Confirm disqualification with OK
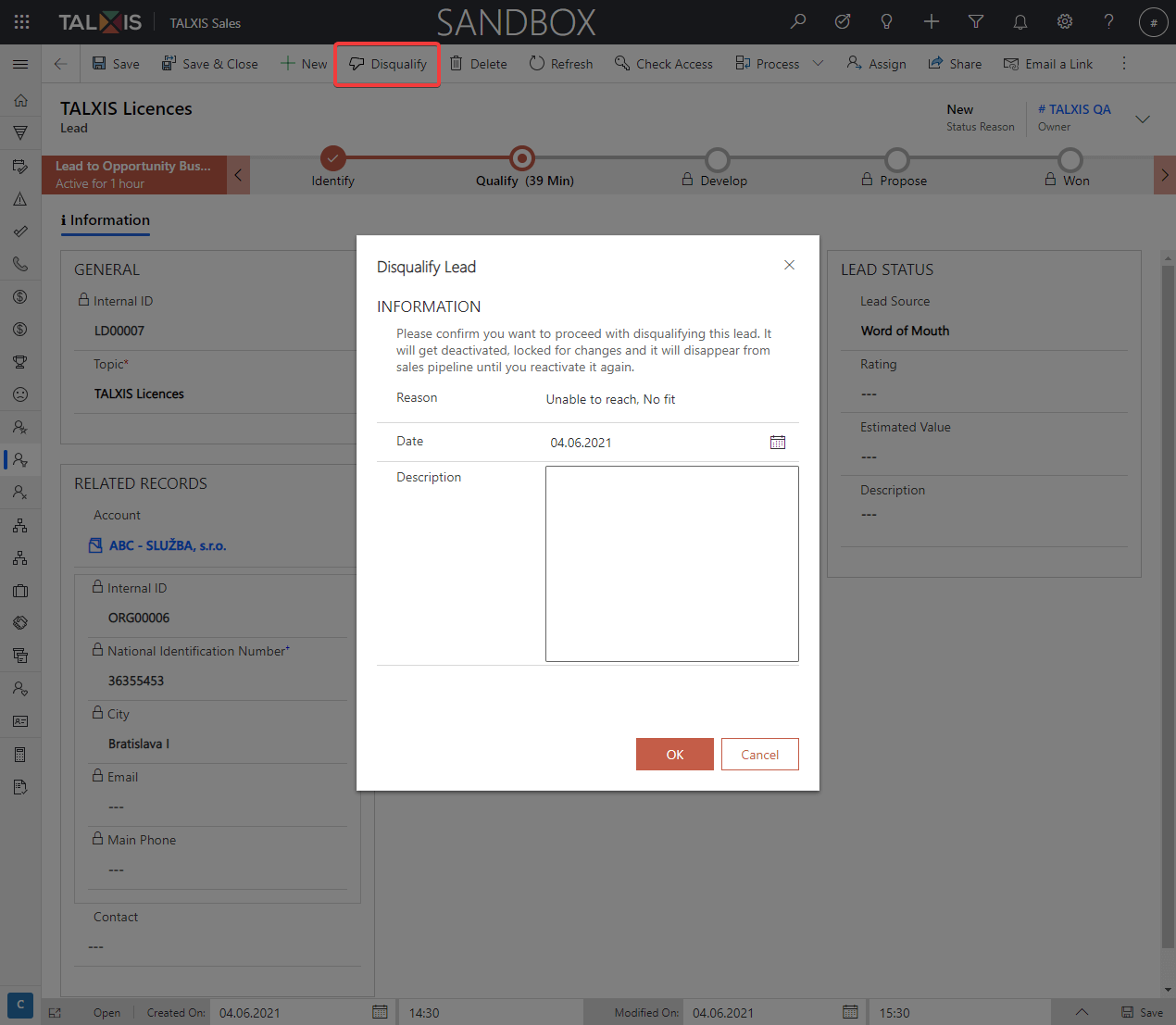 [675, 755]
